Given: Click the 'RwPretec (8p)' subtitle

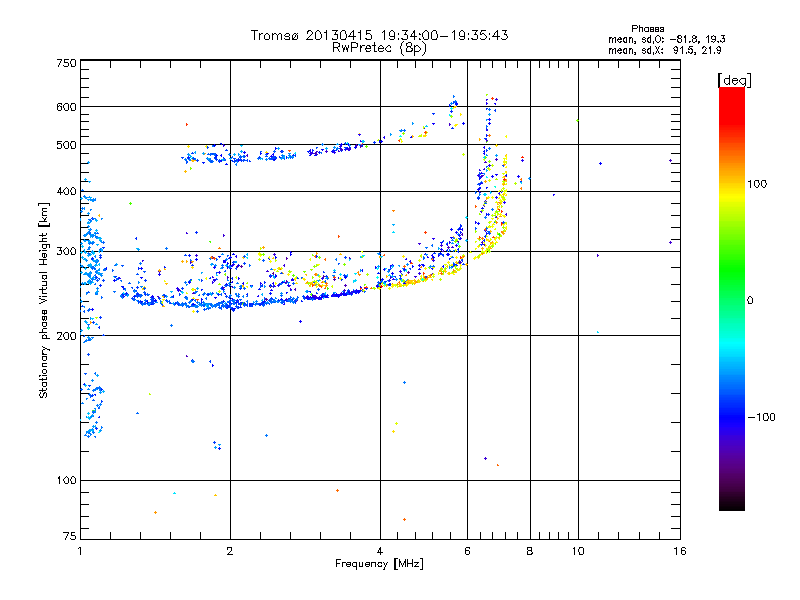Looking at the screenshot, I should 379,48.
